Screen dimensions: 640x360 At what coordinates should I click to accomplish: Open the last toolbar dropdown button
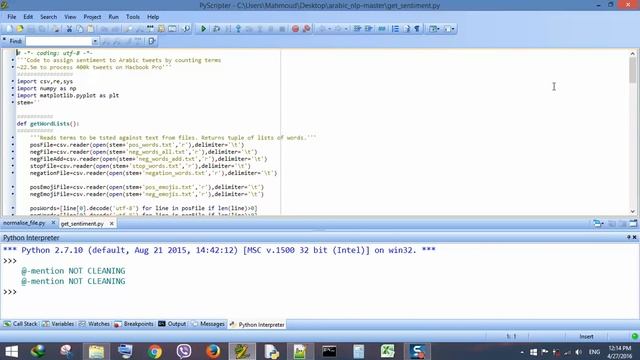449,29
